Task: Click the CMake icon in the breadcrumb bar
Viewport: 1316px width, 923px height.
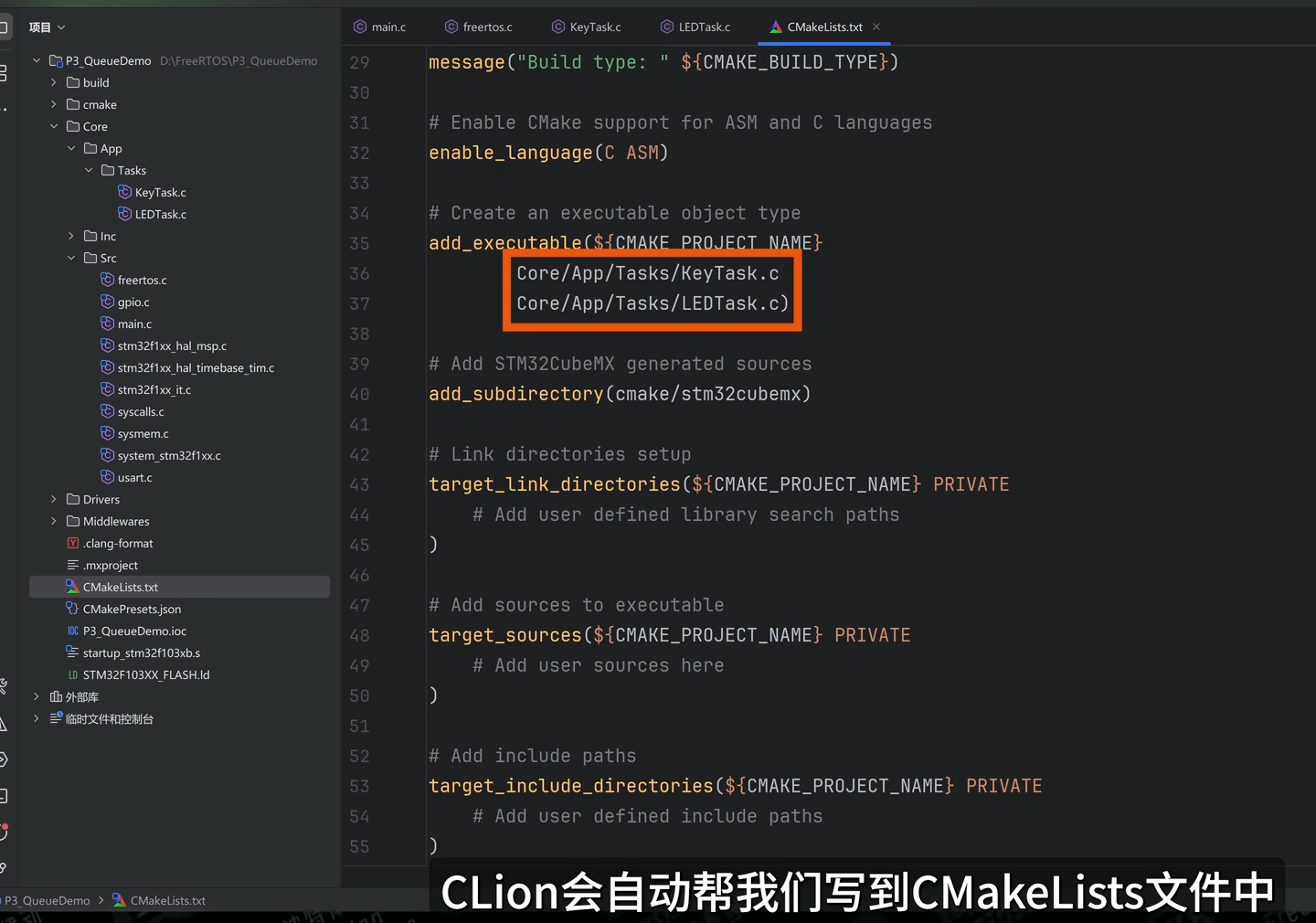Action: 119,900
